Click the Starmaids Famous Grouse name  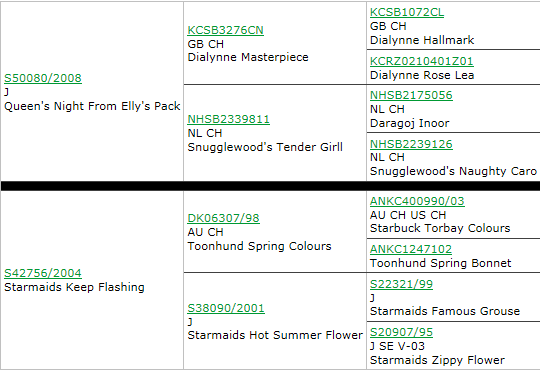coord(445,311)
